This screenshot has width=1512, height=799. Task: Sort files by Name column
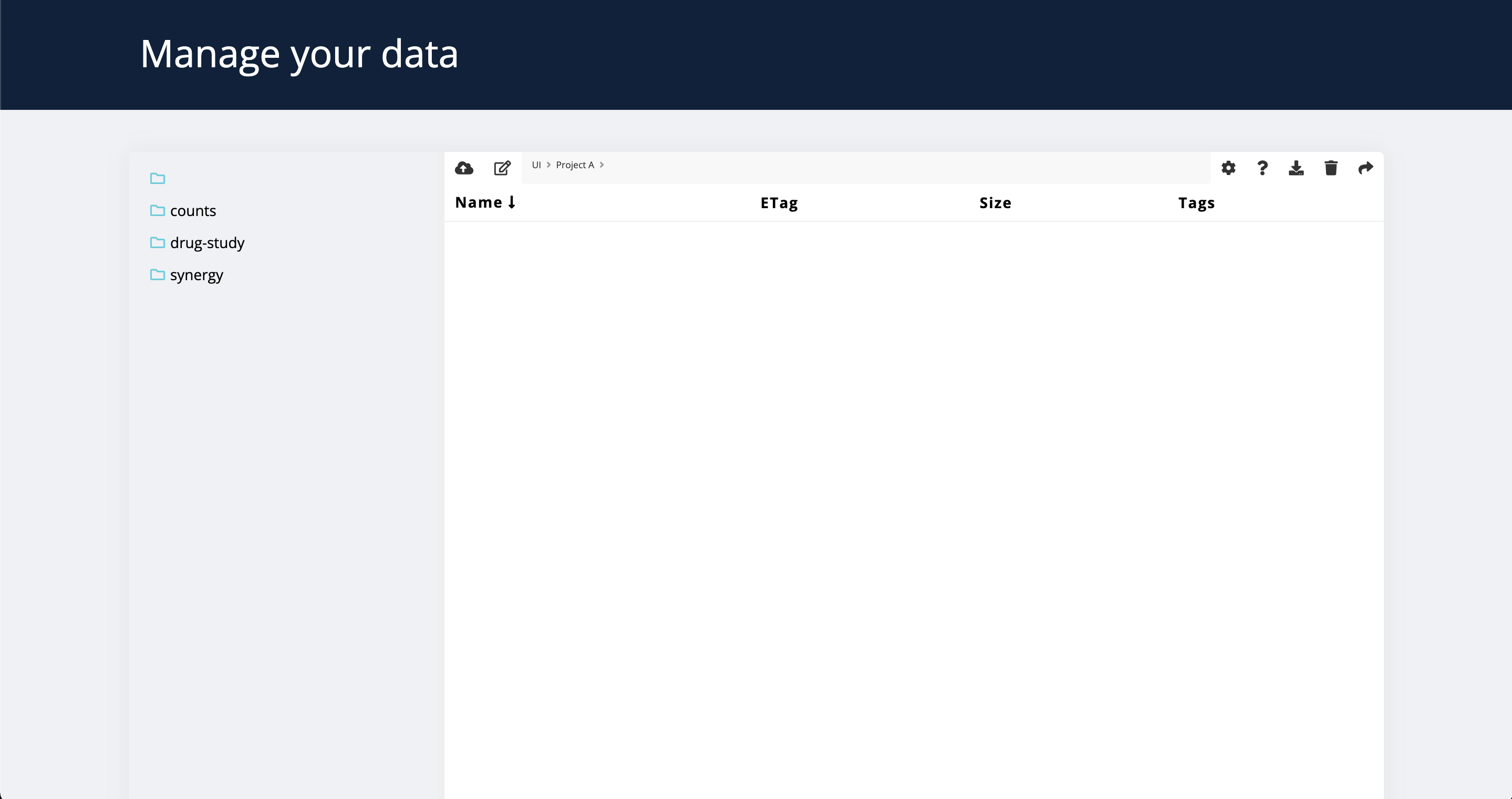coord(479,202)
